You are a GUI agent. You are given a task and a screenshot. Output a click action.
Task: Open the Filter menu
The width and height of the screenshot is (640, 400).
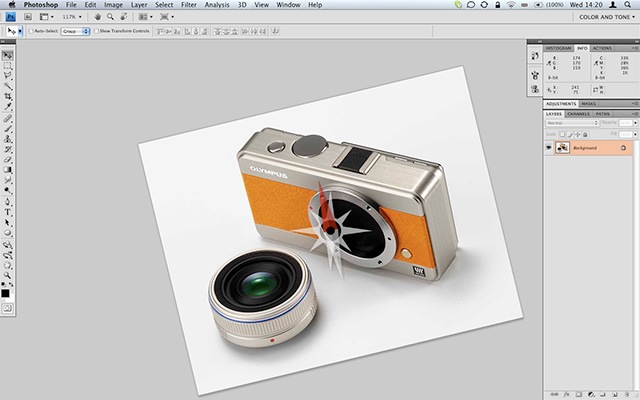pos(189,5)
